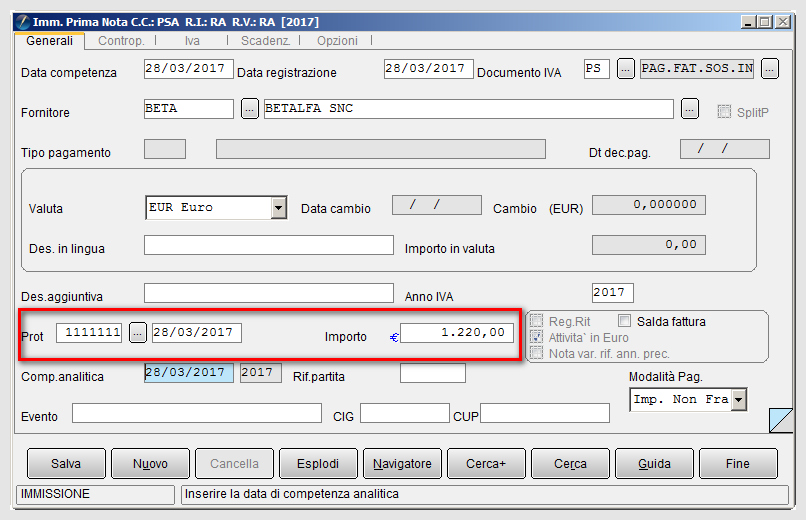Open lookup after BETALFA SNC name
Screen dimensions: 806x520
tap(690, 108)
